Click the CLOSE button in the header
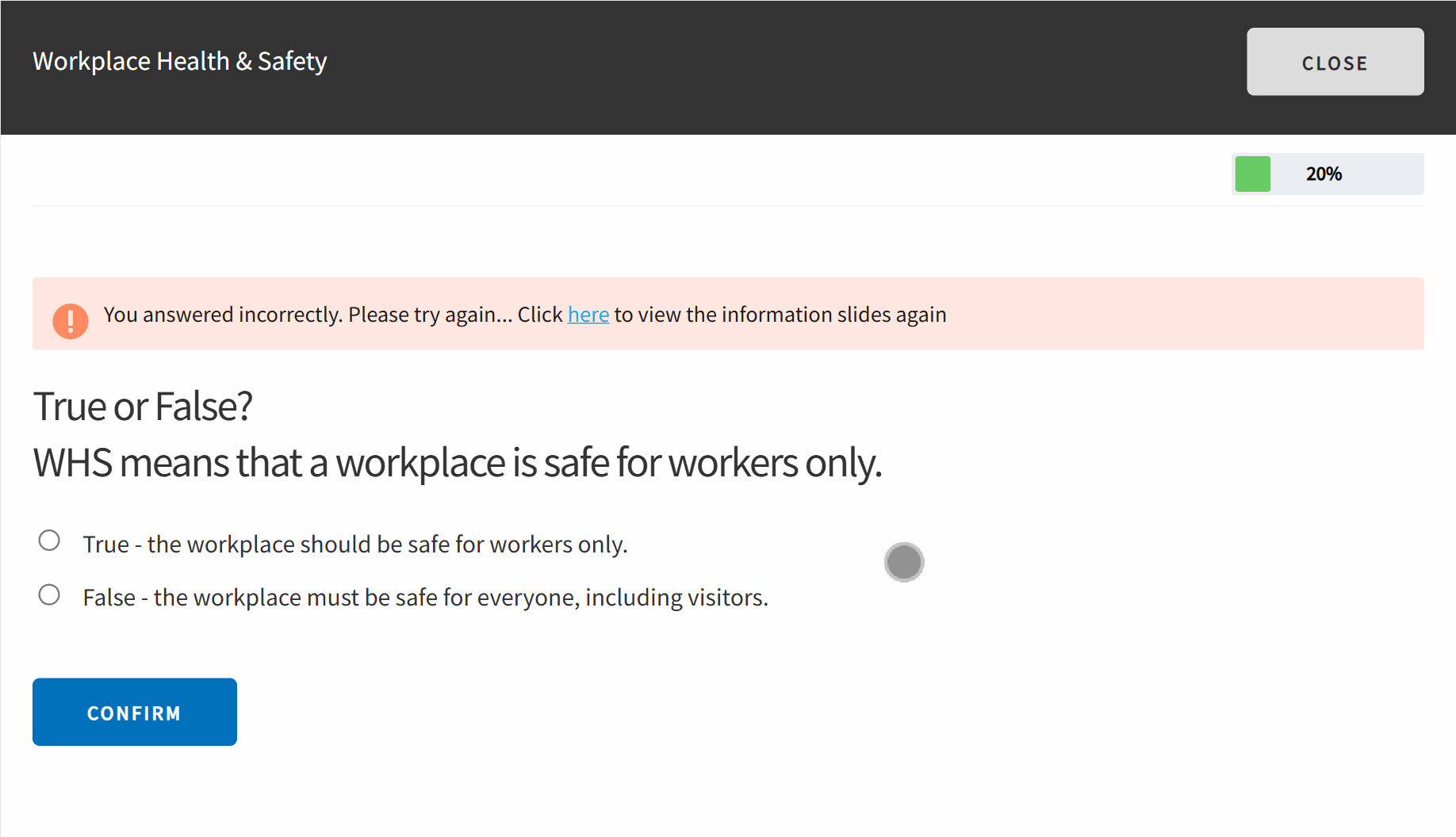The width and height of the screenshot is (1456, 837). (1335, 63)
